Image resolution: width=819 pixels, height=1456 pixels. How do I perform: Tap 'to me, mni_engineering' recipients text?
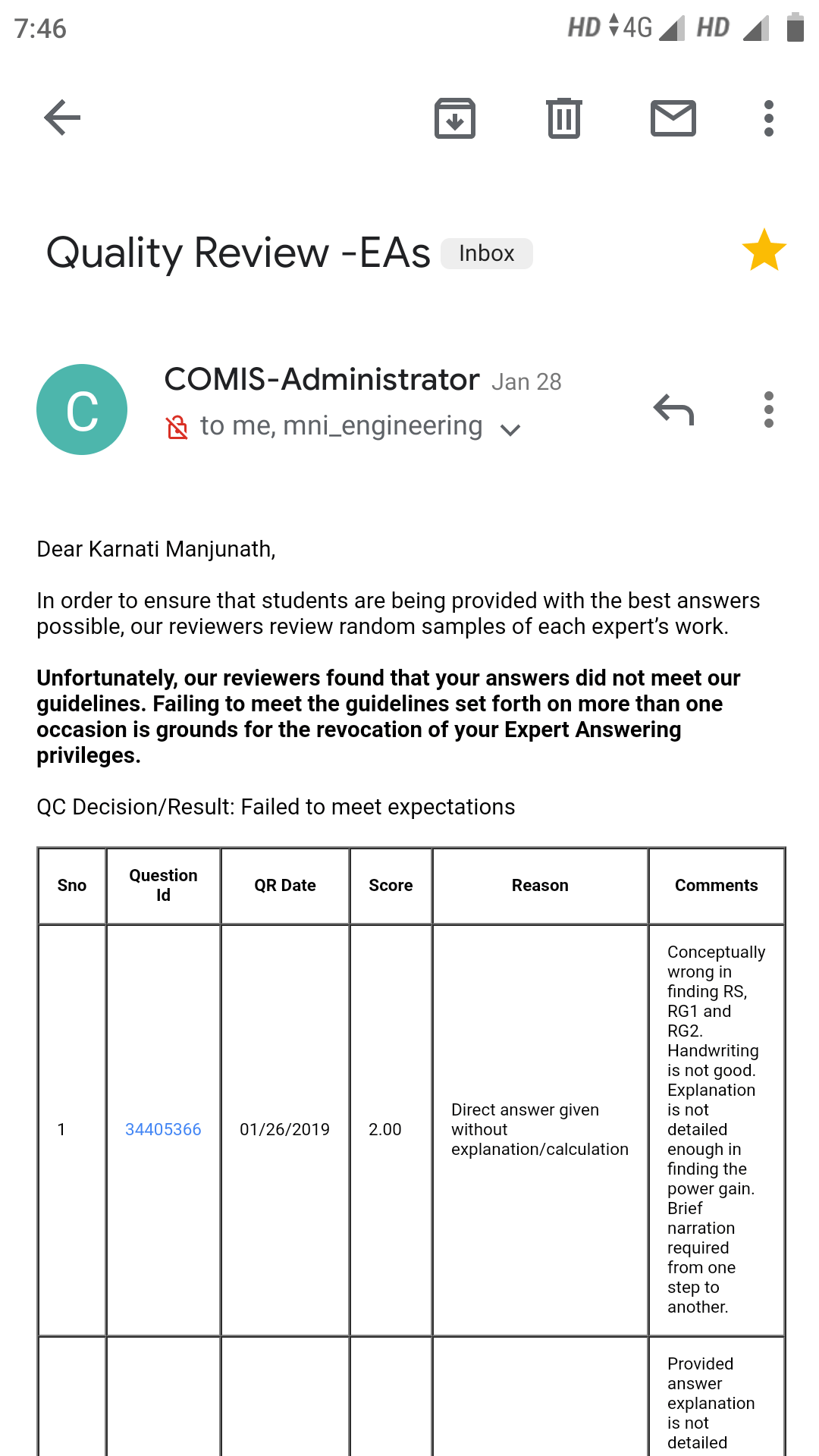[340, 426]
